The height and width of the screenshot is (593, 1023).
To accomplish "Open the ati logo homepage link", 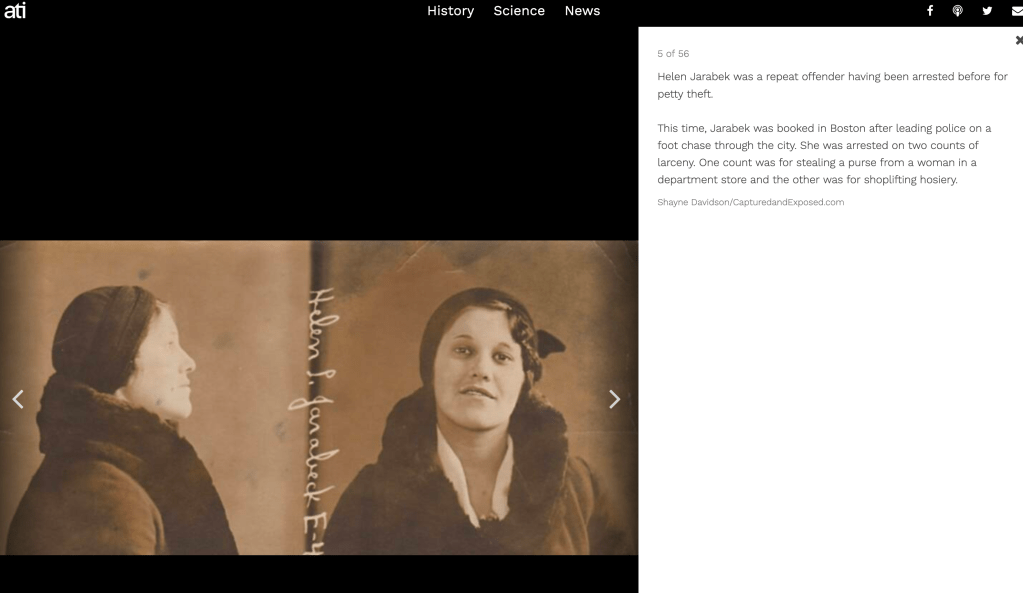I will pyautogui.click(x=15, y=10).
